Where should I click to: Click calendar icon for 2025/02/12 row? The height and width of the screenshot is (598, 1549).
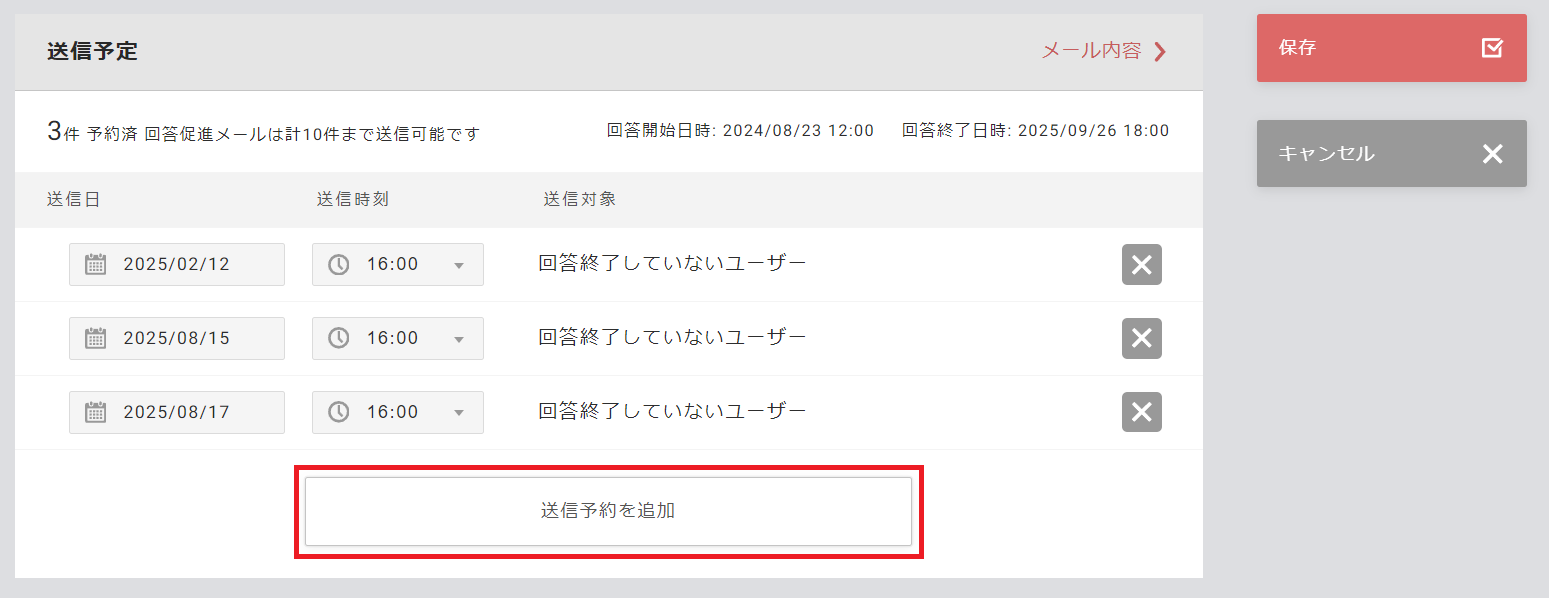coord(95,265)
